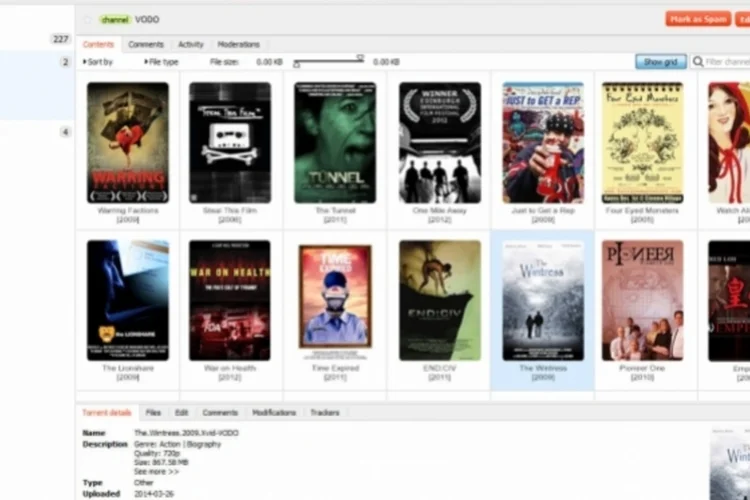Open the channel Comments tab

[146, 44]
